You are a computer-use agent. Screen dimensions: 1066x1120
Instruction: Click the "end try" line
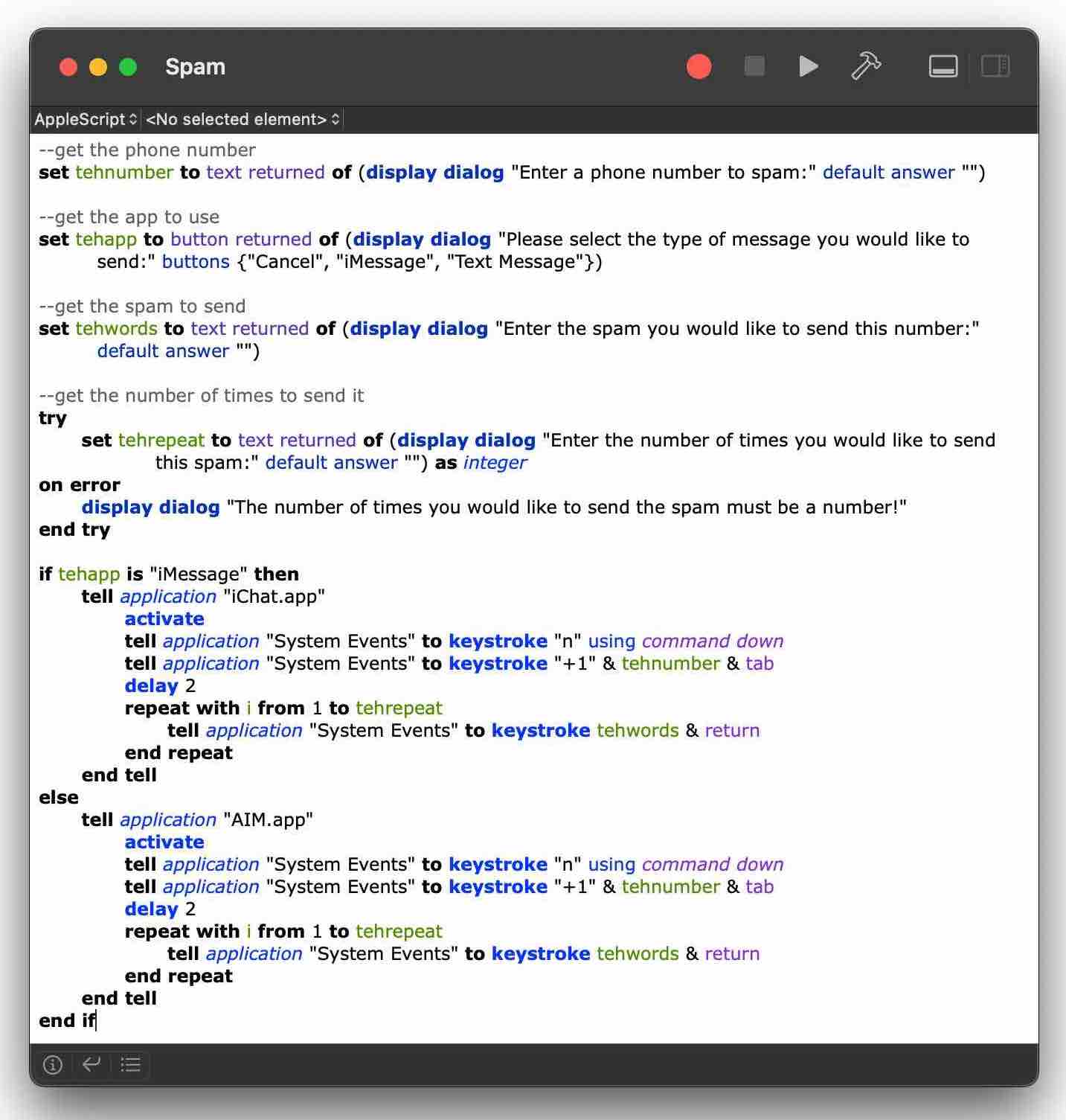click(x=74, y=530)
